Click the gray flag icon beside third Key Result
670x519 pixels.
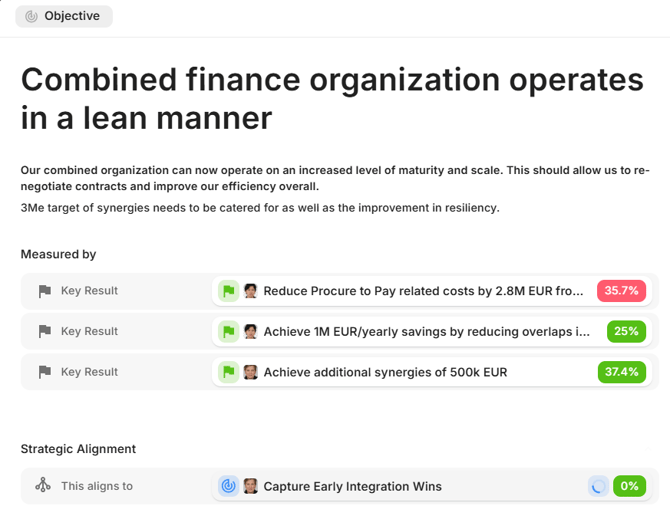click(x=44, y=372)
